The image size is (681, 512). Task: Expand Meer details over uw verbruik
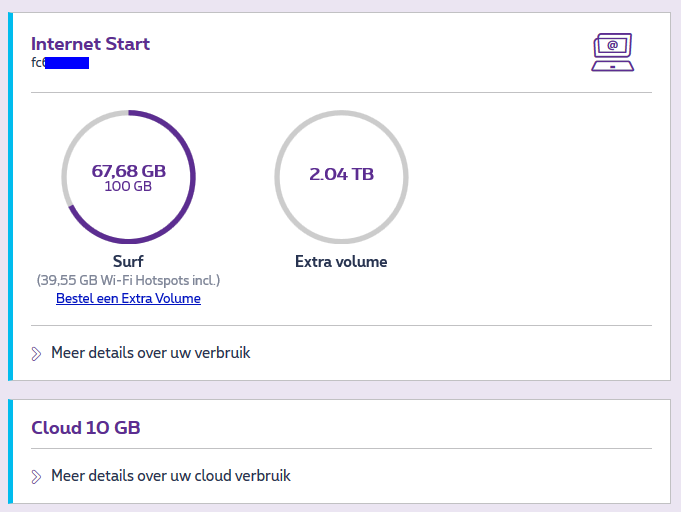[150, 353]
